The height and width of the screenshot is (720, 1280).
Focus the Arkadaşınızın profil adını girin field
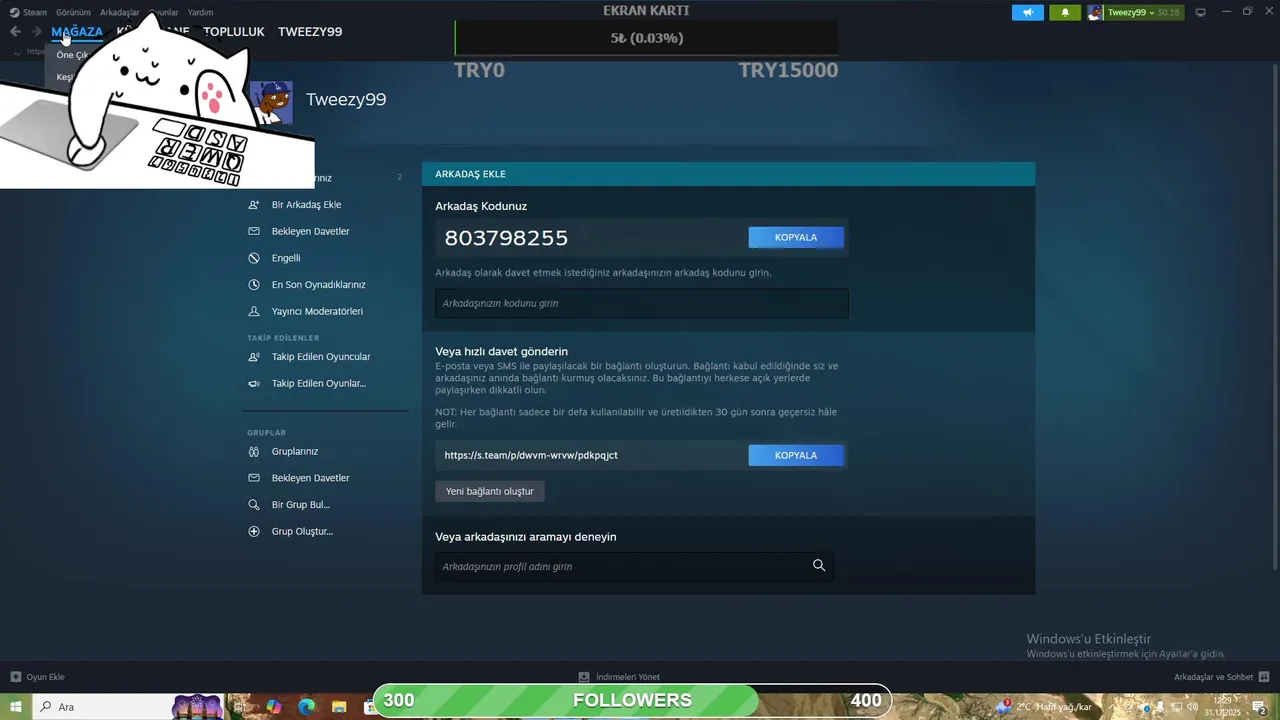tap(634, 566)
